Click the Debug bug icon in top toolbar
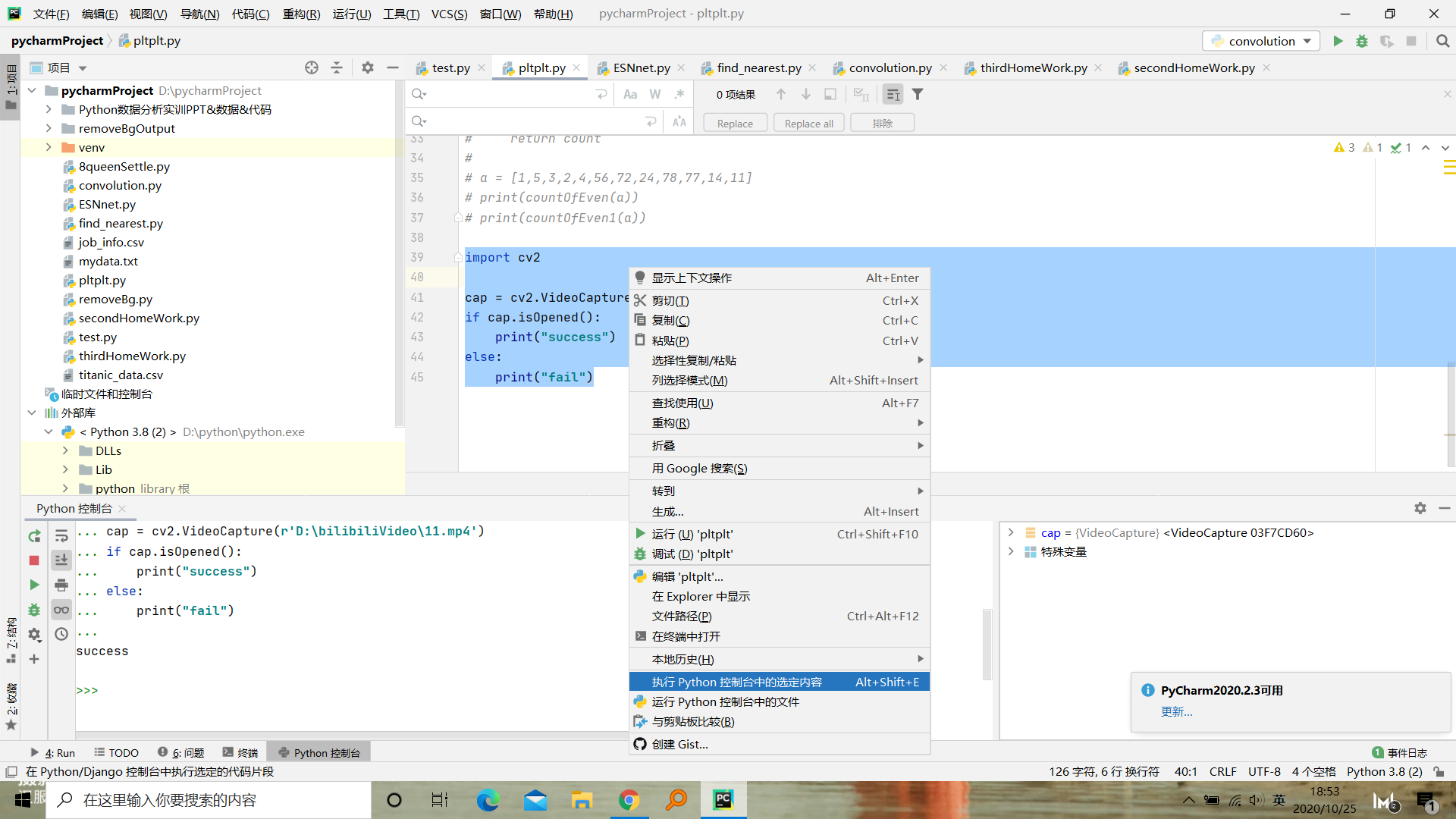 [x=1362, y=41]
